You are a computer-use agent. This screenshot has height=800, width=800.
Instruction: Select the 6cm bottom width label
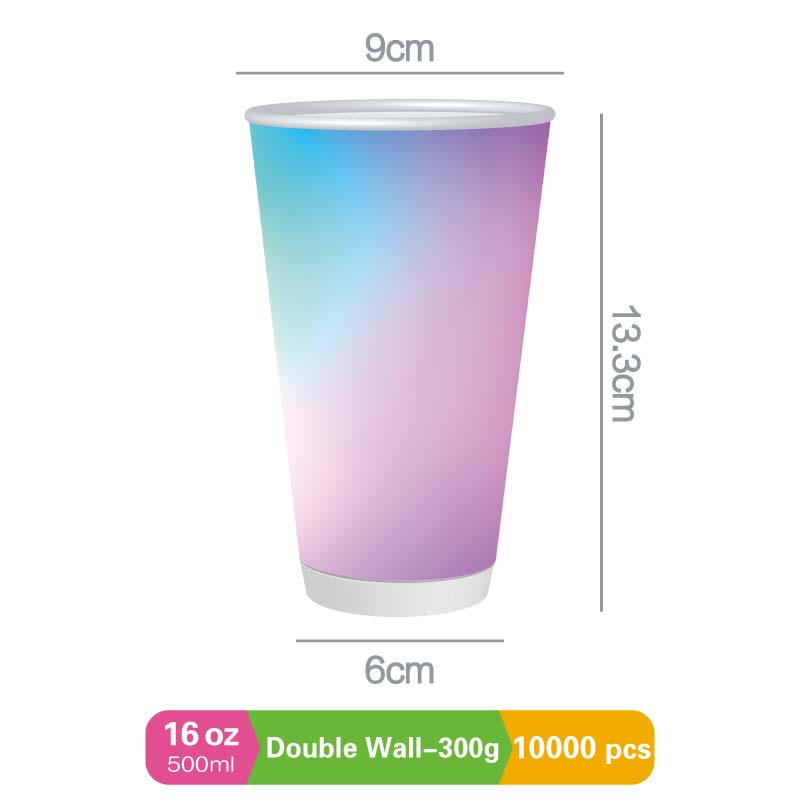399,670
